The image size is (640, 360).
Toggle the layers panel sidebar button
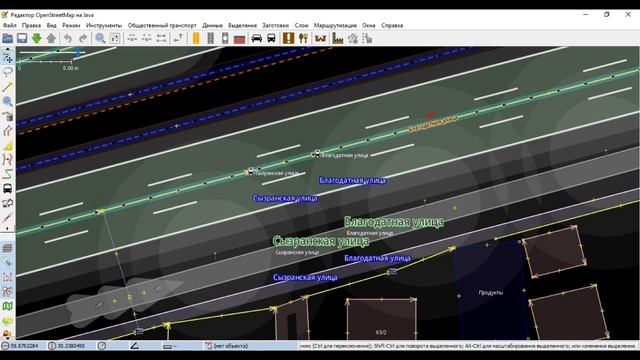pyautogui.click(x=7, y=248)
